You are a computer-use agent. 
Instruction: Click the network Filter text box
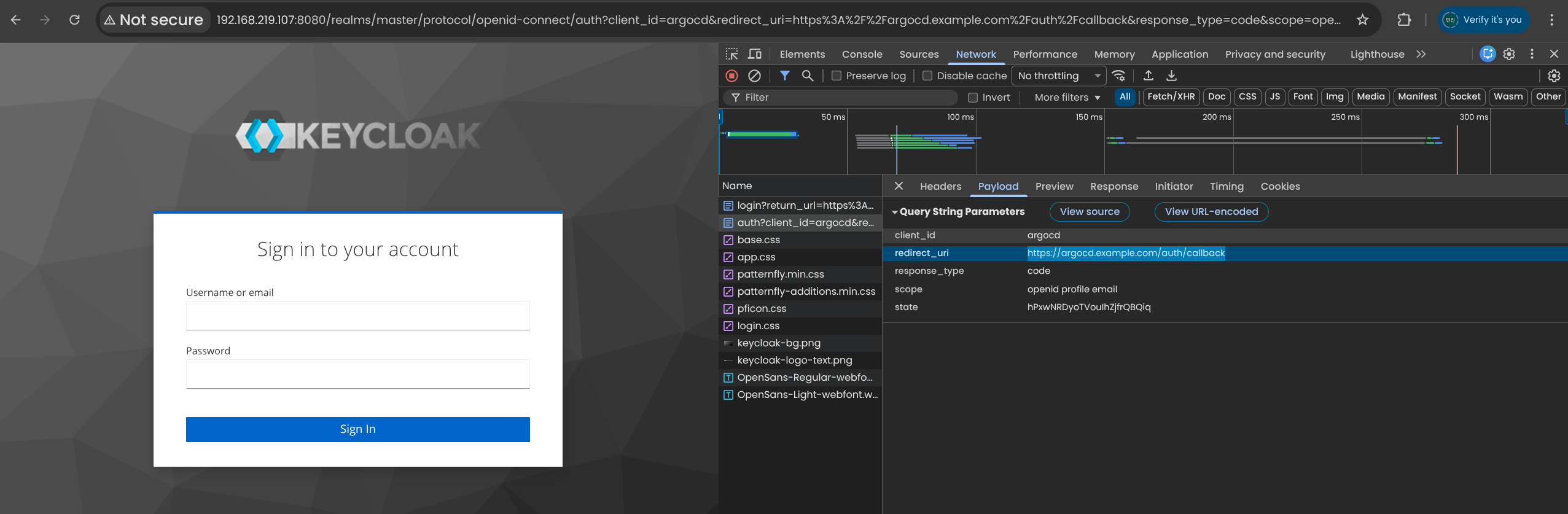click(x=840, y=97)
